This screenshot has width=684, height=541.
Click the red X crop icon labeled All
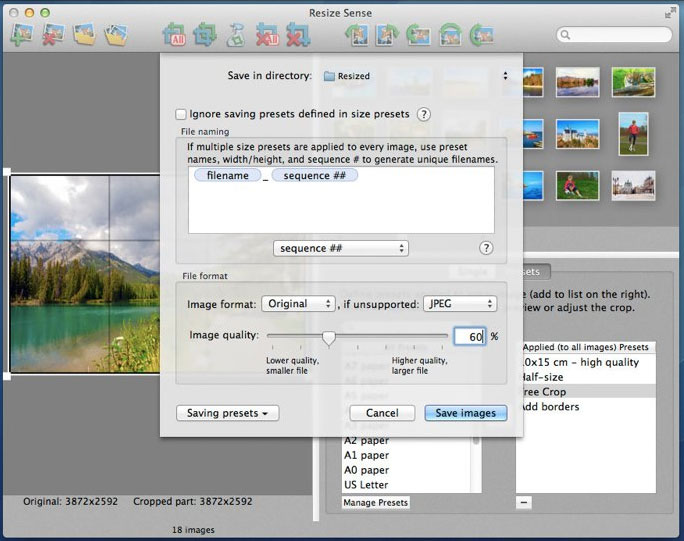267,35
